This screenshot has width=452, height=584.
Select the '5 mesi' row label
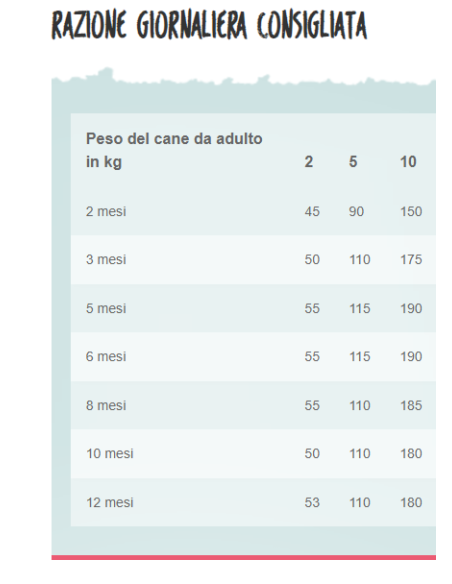(x=106, y=308)
